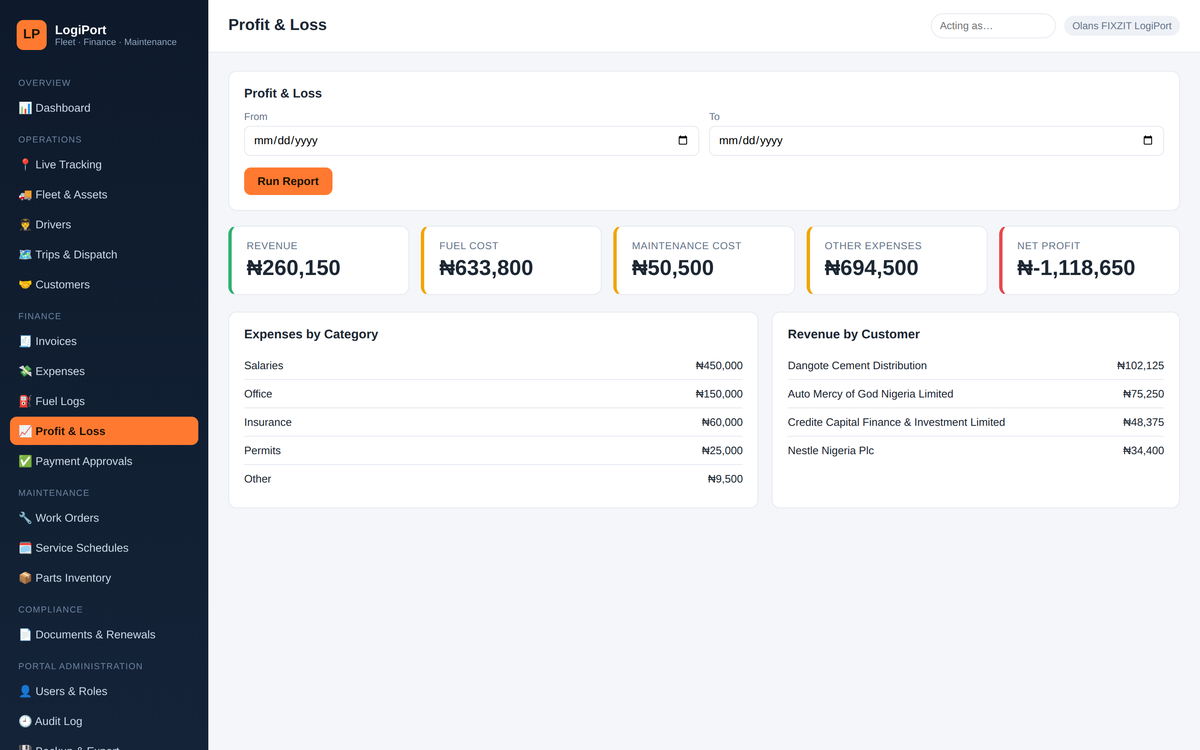
Task: Open Payment Approvals label
Action: pyautogui.click(x=83, y=462)
